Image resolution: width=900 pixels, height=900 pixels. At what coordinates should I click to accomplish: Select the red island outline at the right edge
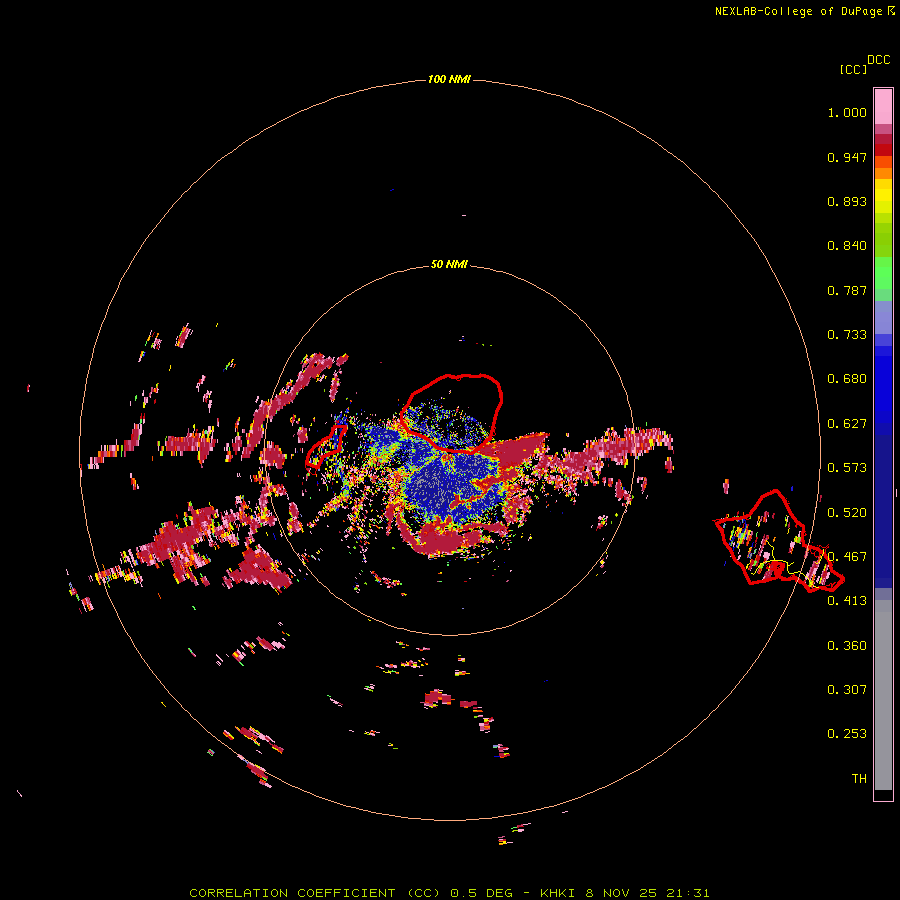778,541
